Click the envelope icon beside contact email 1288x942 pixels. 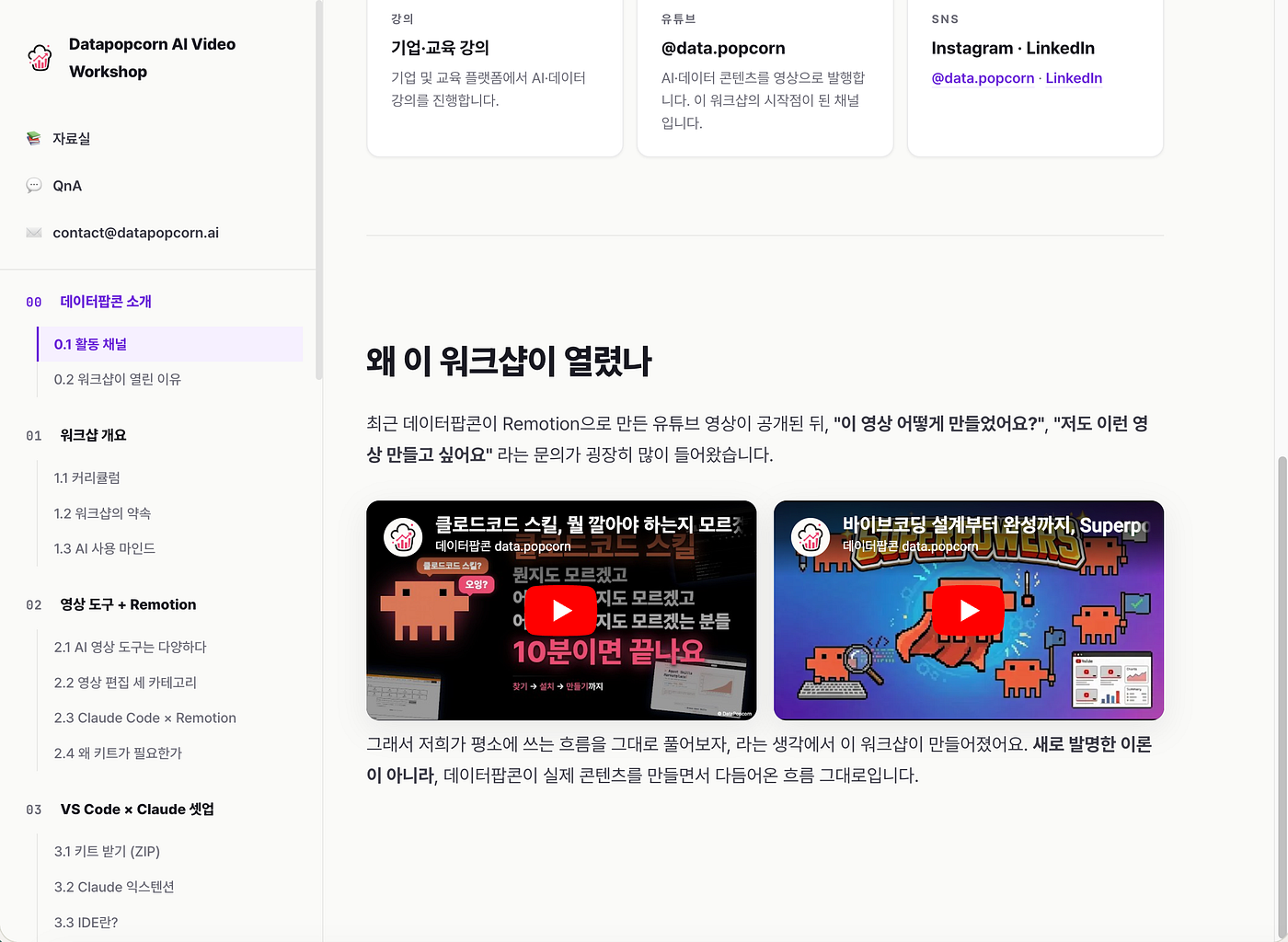(34, 233)
